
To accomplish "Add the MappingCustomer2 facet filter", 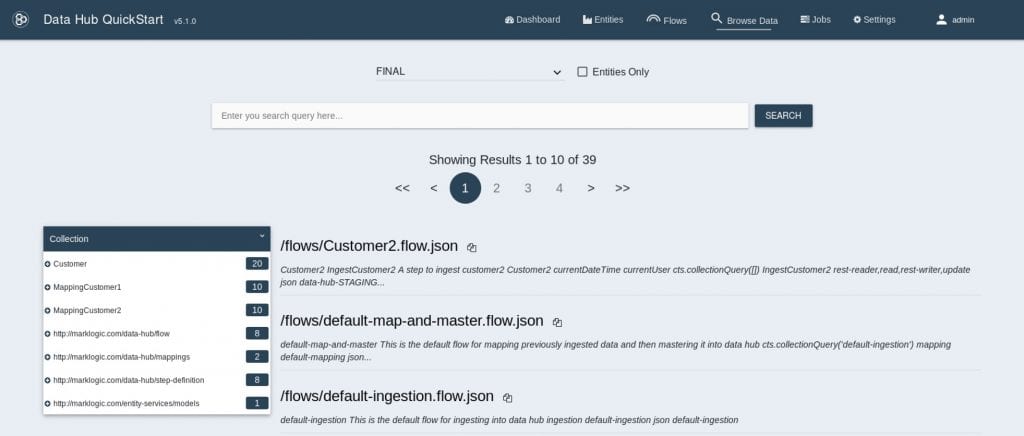I will [48, 310].
